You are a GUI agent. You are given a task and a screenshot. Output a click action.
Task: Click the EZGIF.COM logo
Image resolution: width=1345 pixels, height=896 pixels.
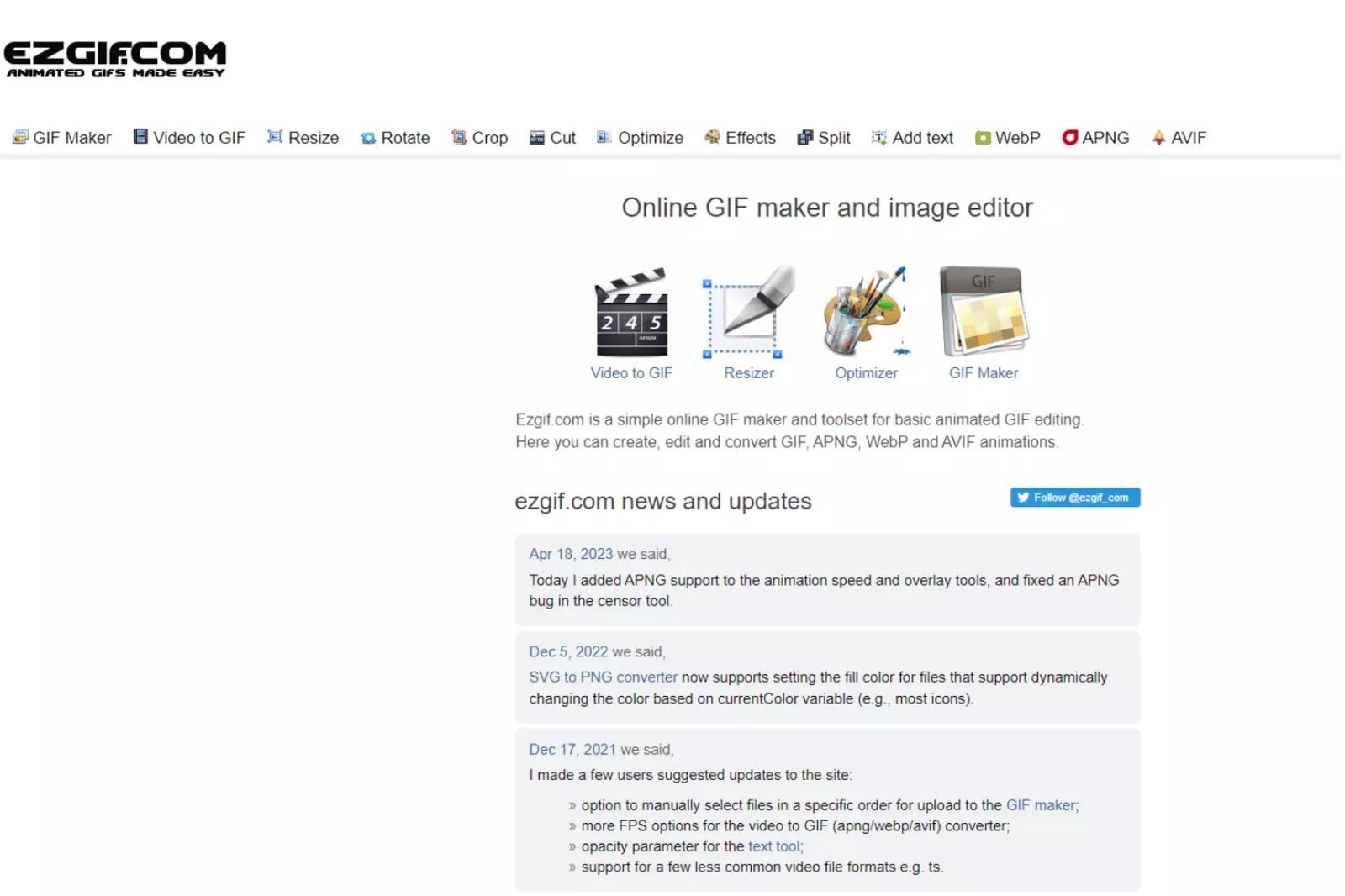point(115,59)
